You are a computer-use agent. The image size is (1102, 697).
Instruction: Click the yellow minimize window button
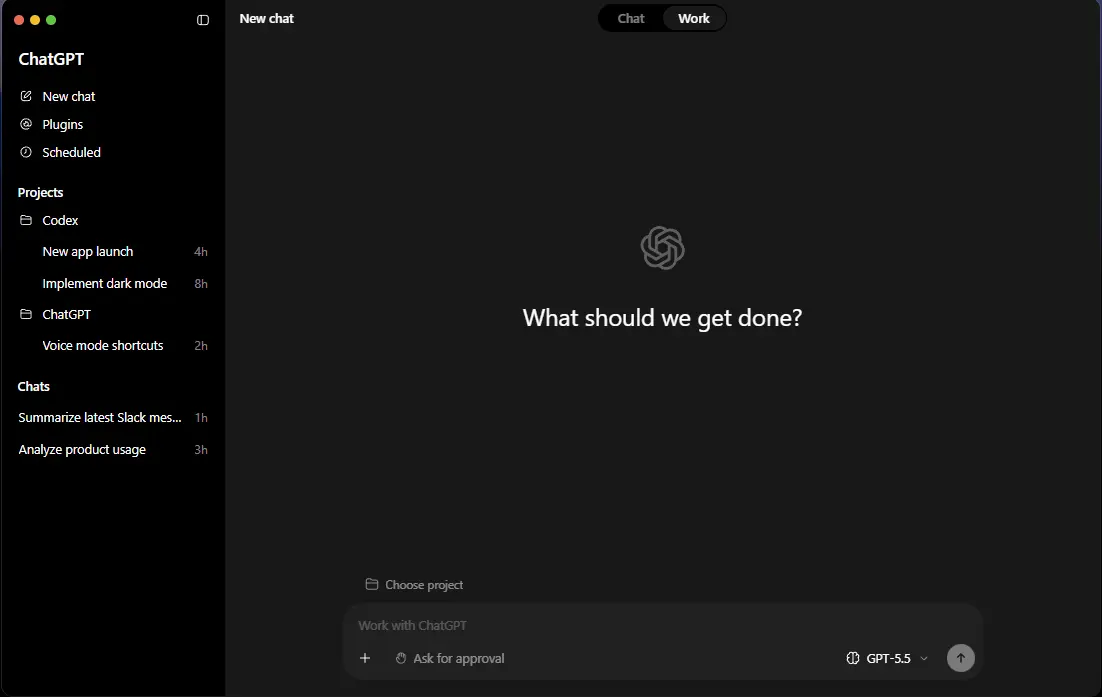(x=35, y=20)
